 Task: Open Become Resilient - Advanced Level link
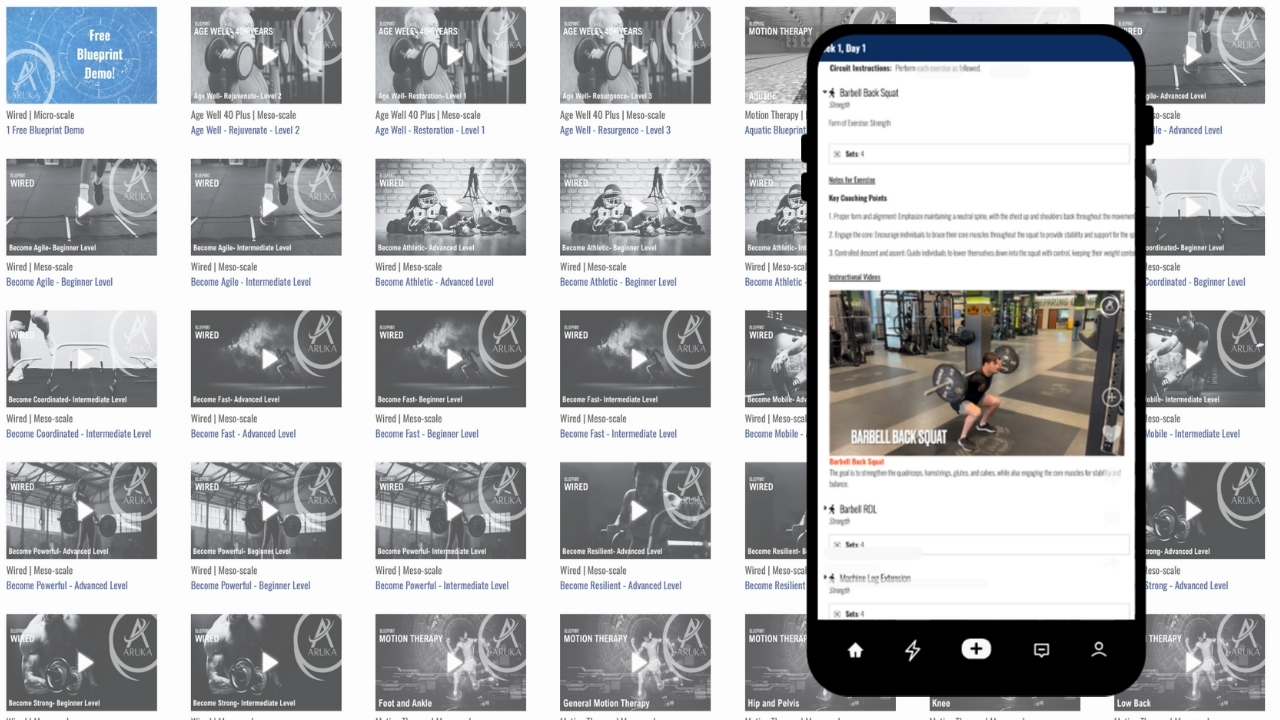620,586
